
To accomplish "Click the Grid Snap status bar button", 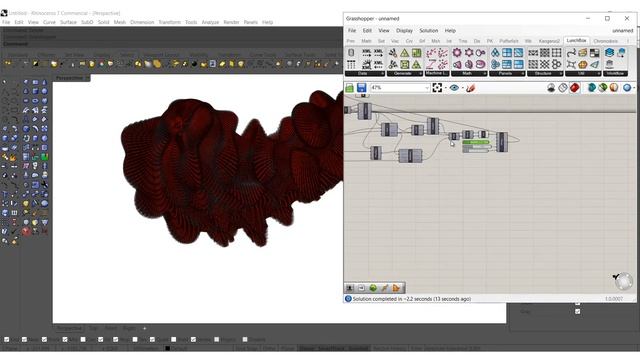I will click(247, 348).
